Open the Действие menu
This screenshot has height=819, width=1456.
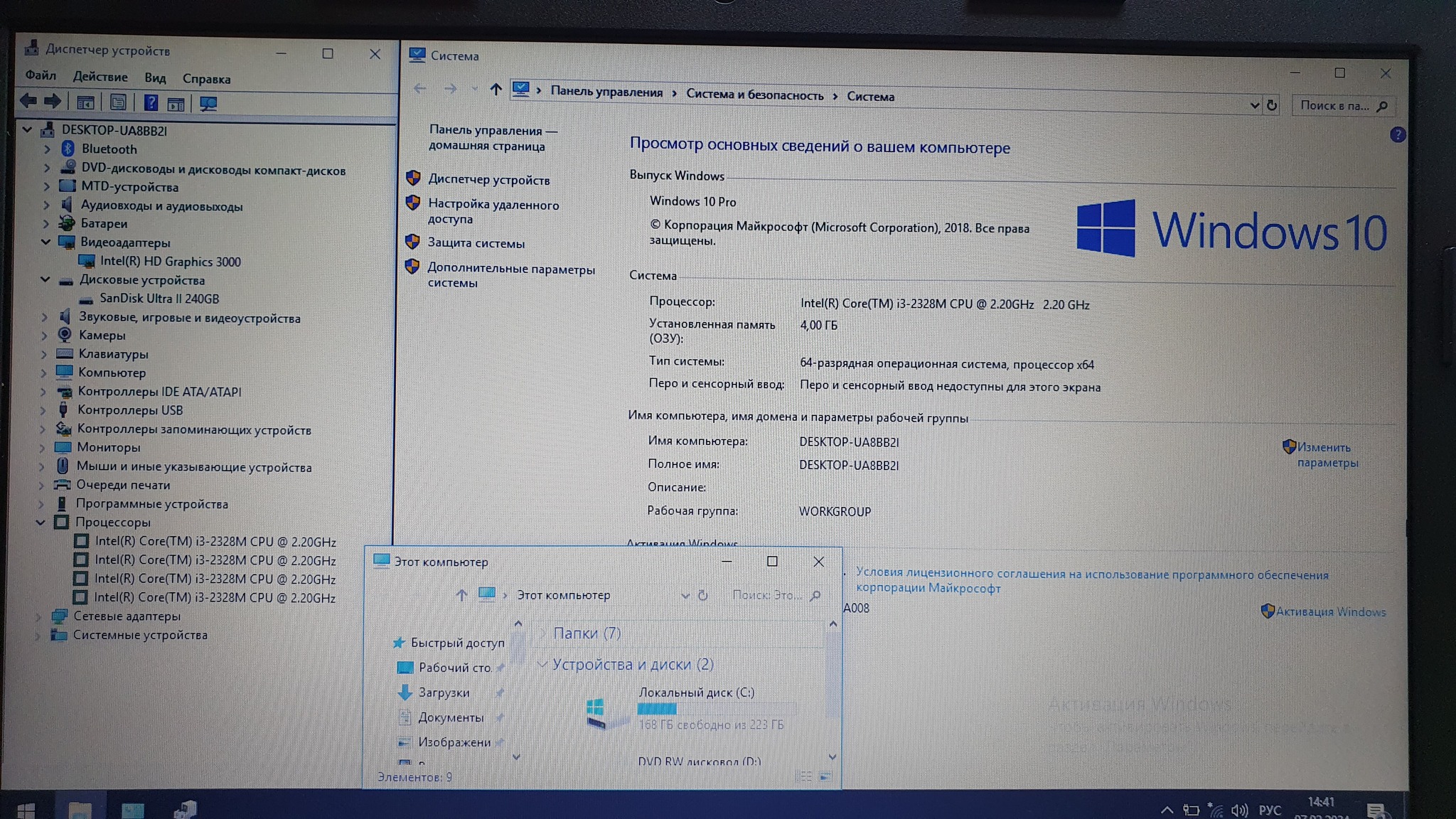tap(100, 77)
